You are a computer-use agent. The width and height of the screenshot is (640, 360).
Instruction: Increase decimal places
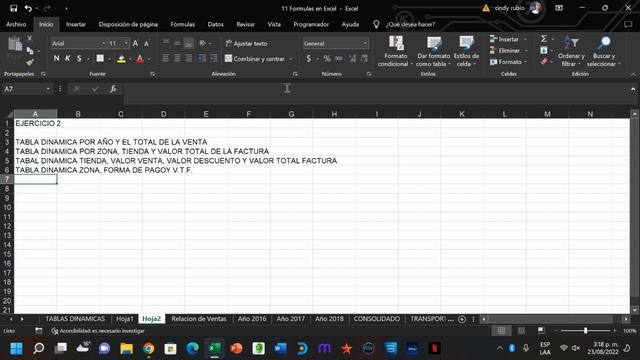click(353, 59)
